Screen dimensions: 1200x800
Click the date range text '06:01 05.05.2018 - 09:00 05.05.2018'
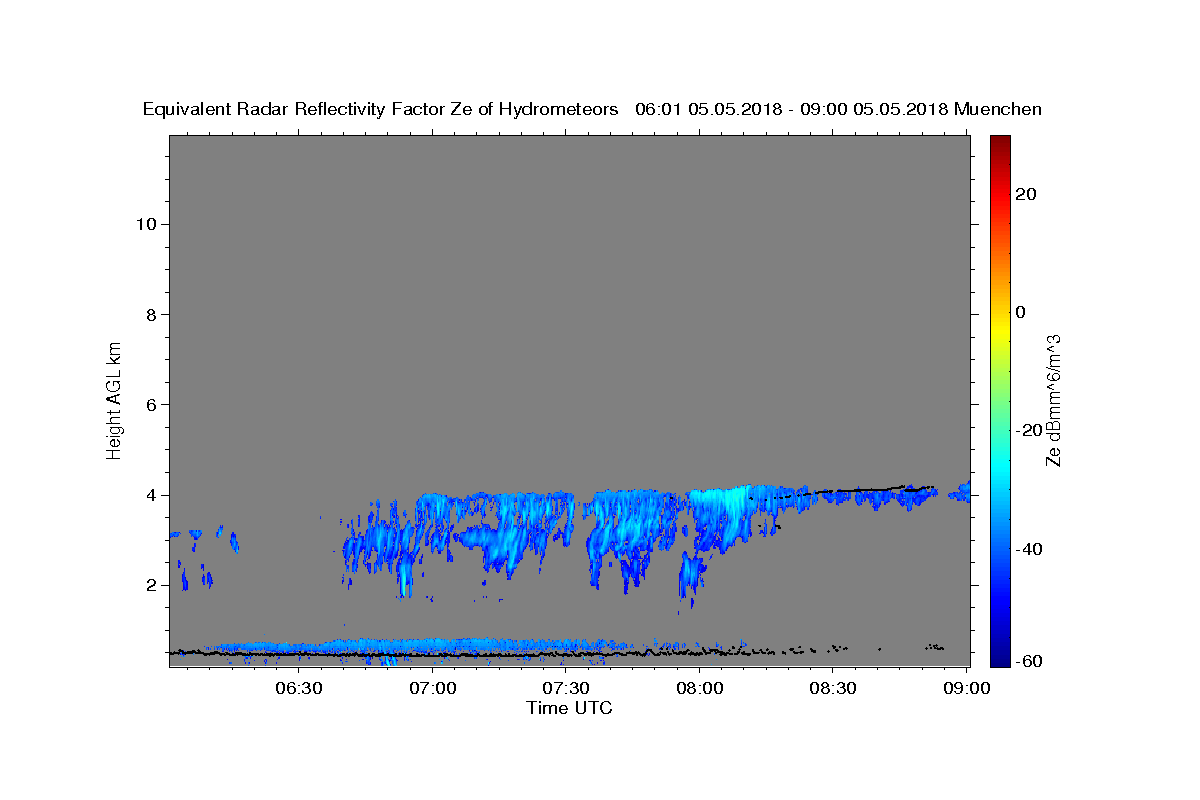tap(791, 109)
